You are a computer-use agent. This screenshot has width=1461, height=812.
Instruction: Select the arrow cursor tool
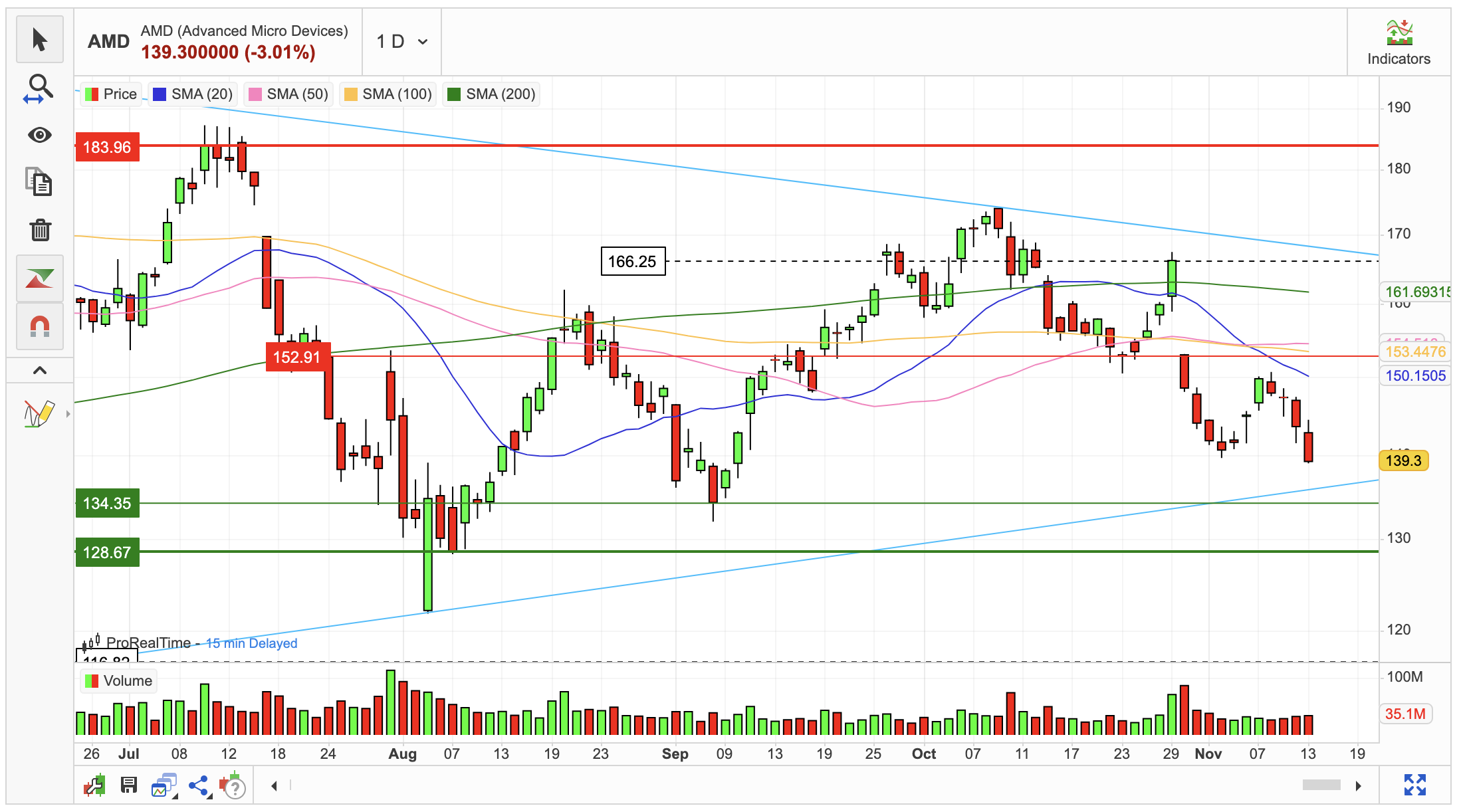[40, 39]
